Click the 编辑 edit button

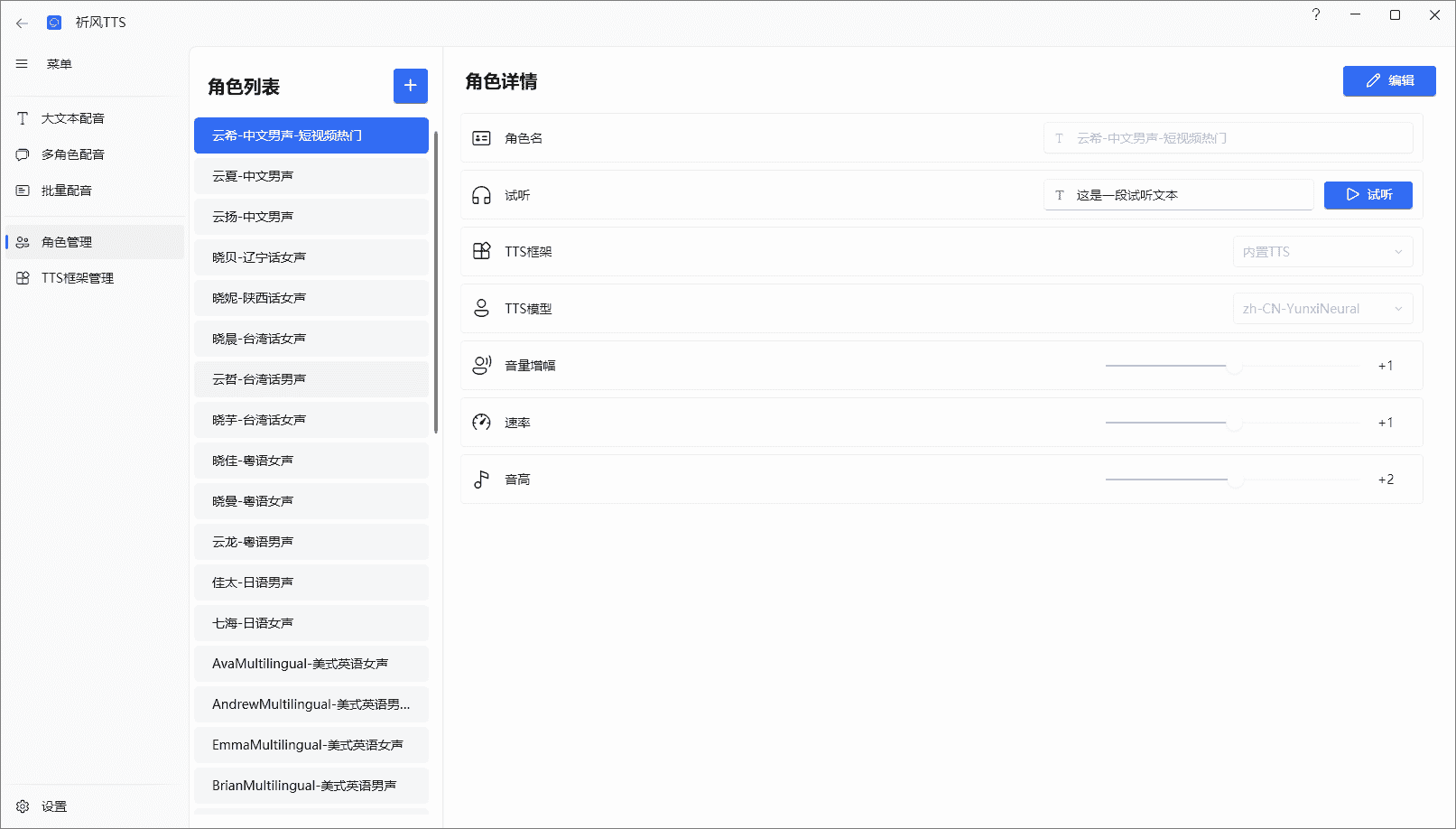point(1389,80)
